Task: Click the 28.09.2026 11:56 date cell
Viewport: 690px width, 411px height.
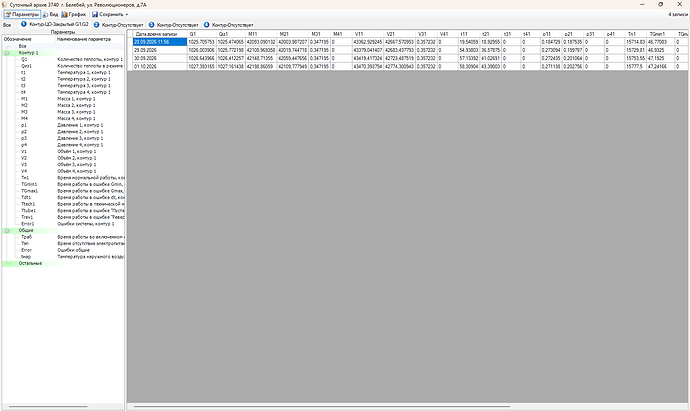Action: click(160, 42)
